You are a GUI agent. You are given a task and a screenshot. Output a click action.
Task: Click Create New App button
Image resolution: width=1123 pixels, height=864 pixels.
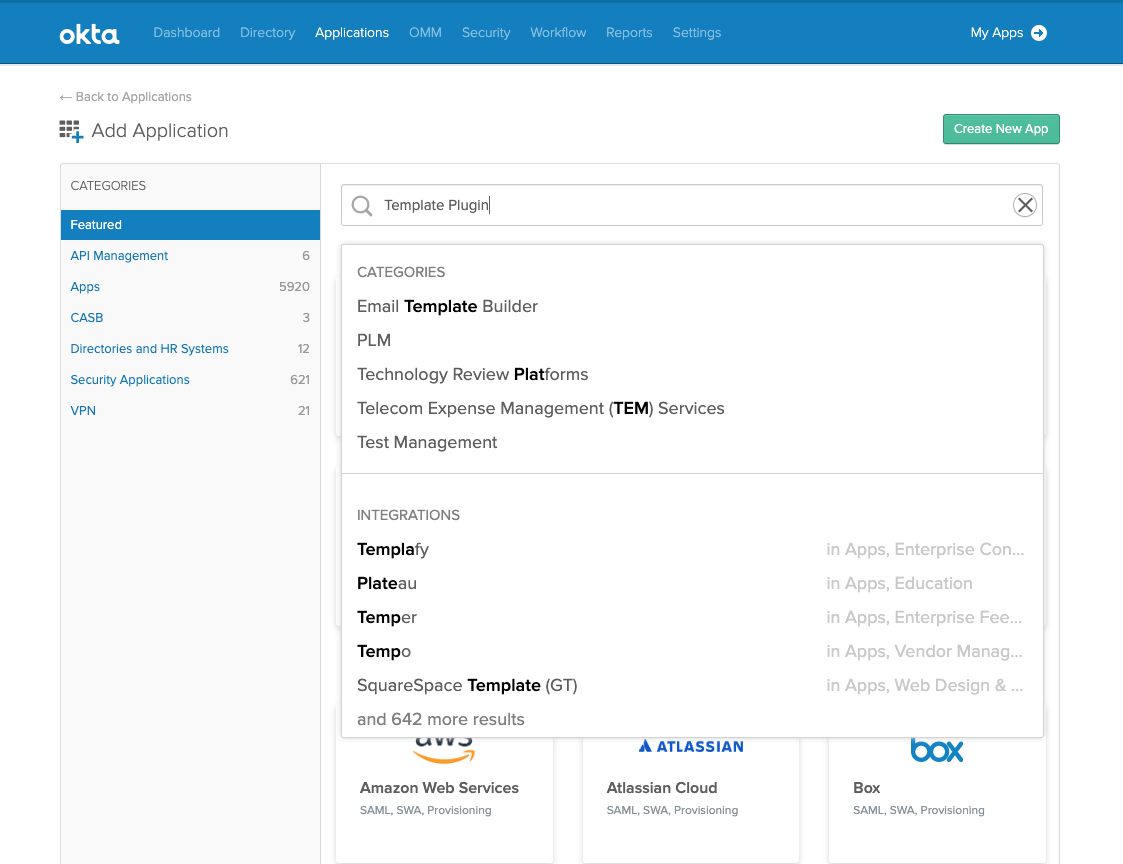pyautogui.click(x=1001, y=129)
